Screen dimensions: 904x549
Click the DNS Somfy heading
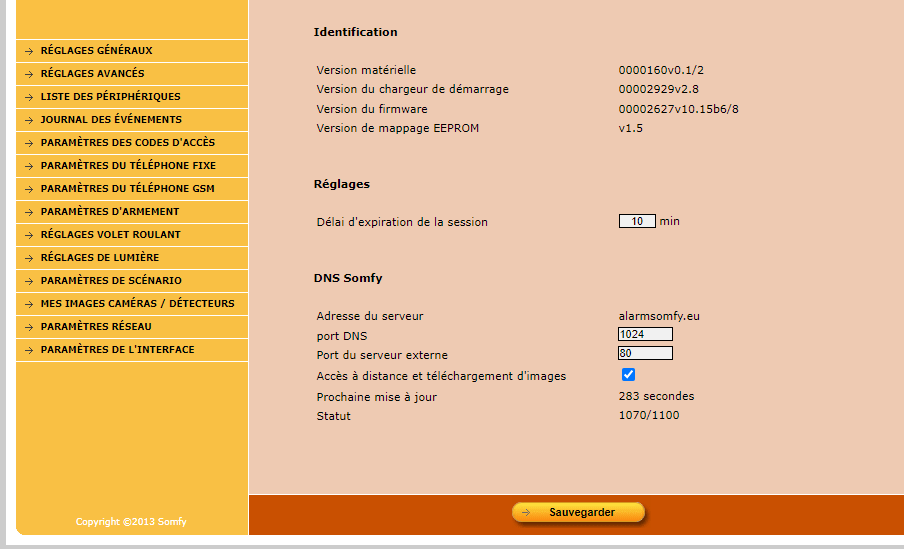coord(348,278)
